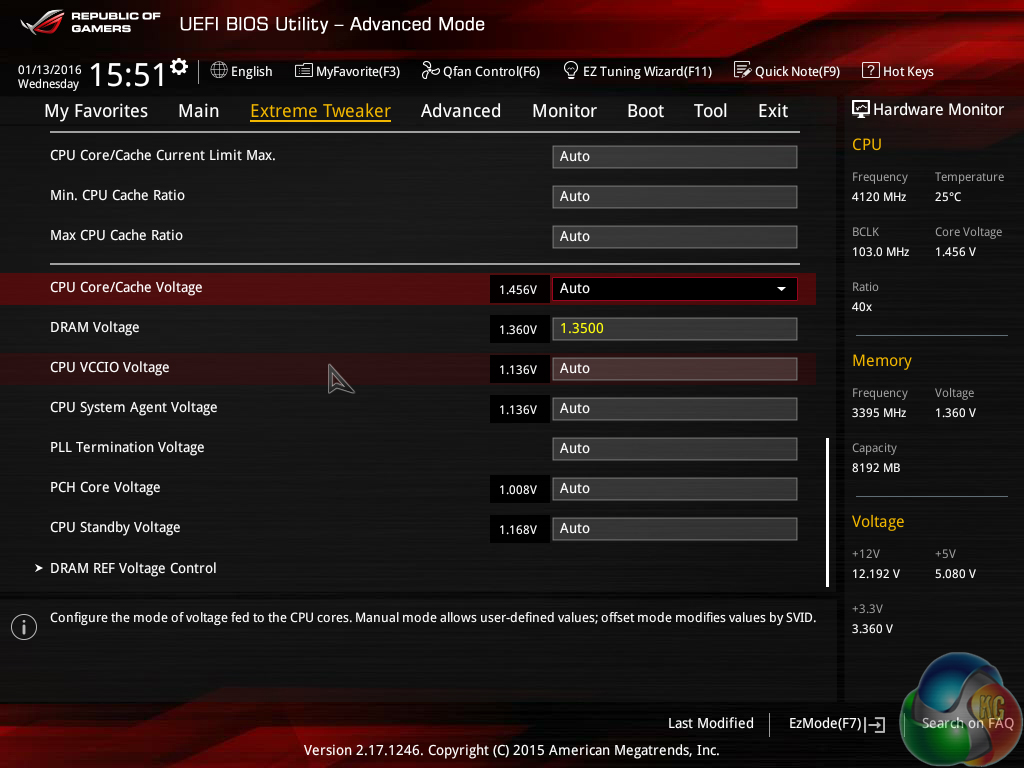Click the PLL Termination Voltage Auto field
Screen dimensions: 1024x768
click(x=675, y=449)
